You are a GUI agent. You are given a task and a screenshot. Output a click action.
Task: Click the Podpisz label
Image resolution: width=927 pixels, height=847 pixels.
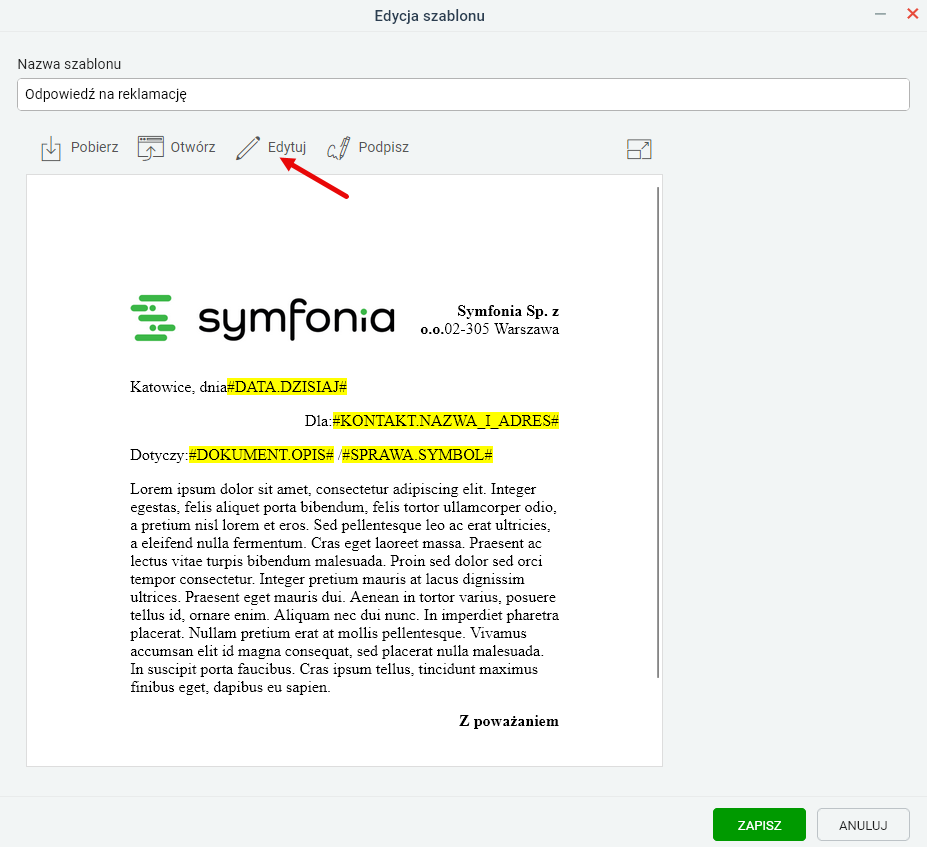(x=384, y=147)
